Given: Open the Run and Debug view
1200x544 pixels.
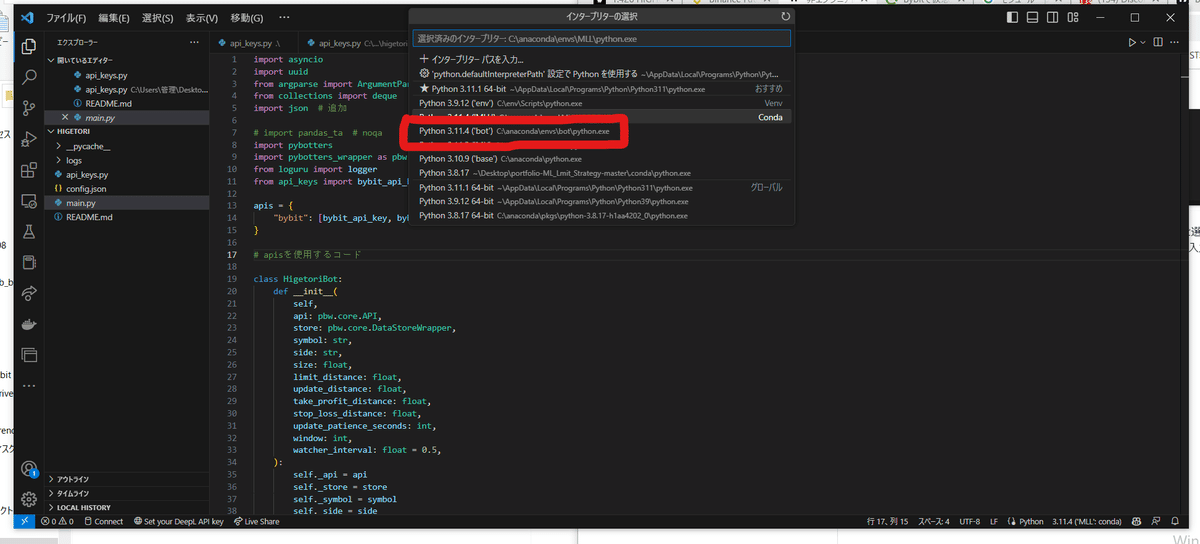Looking at the screenshot, I should click(x=29, y=138).
